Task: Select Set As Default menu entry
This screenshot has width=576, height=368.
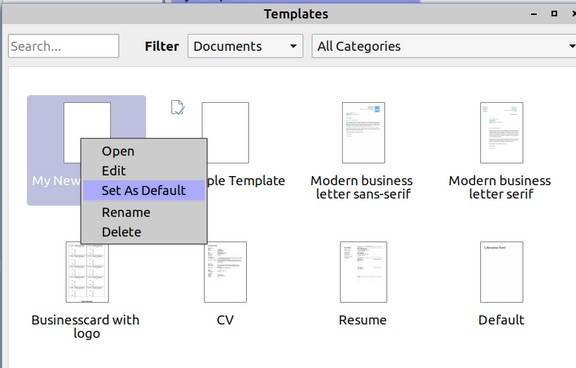Action: point(144,190)
